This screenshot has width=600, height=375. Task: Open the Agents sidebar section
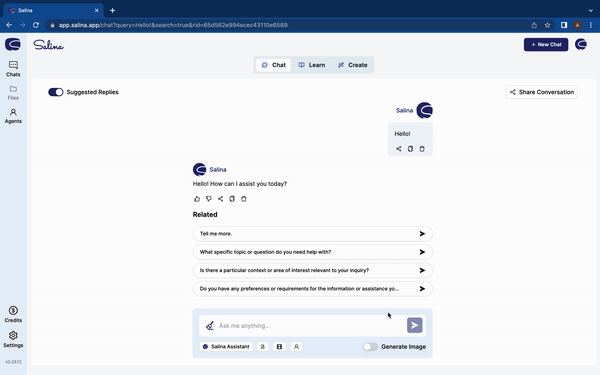point(13,116)
